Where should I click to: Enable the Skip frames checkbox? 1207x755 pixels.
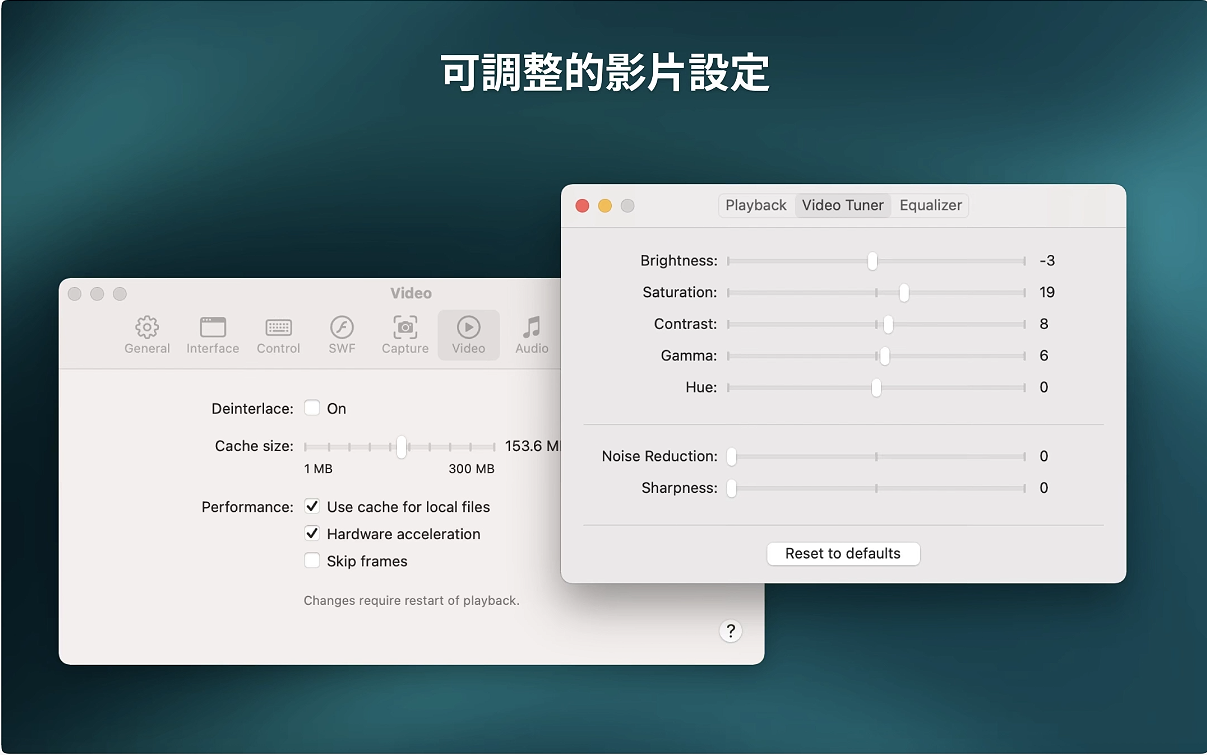coord(312,561)
